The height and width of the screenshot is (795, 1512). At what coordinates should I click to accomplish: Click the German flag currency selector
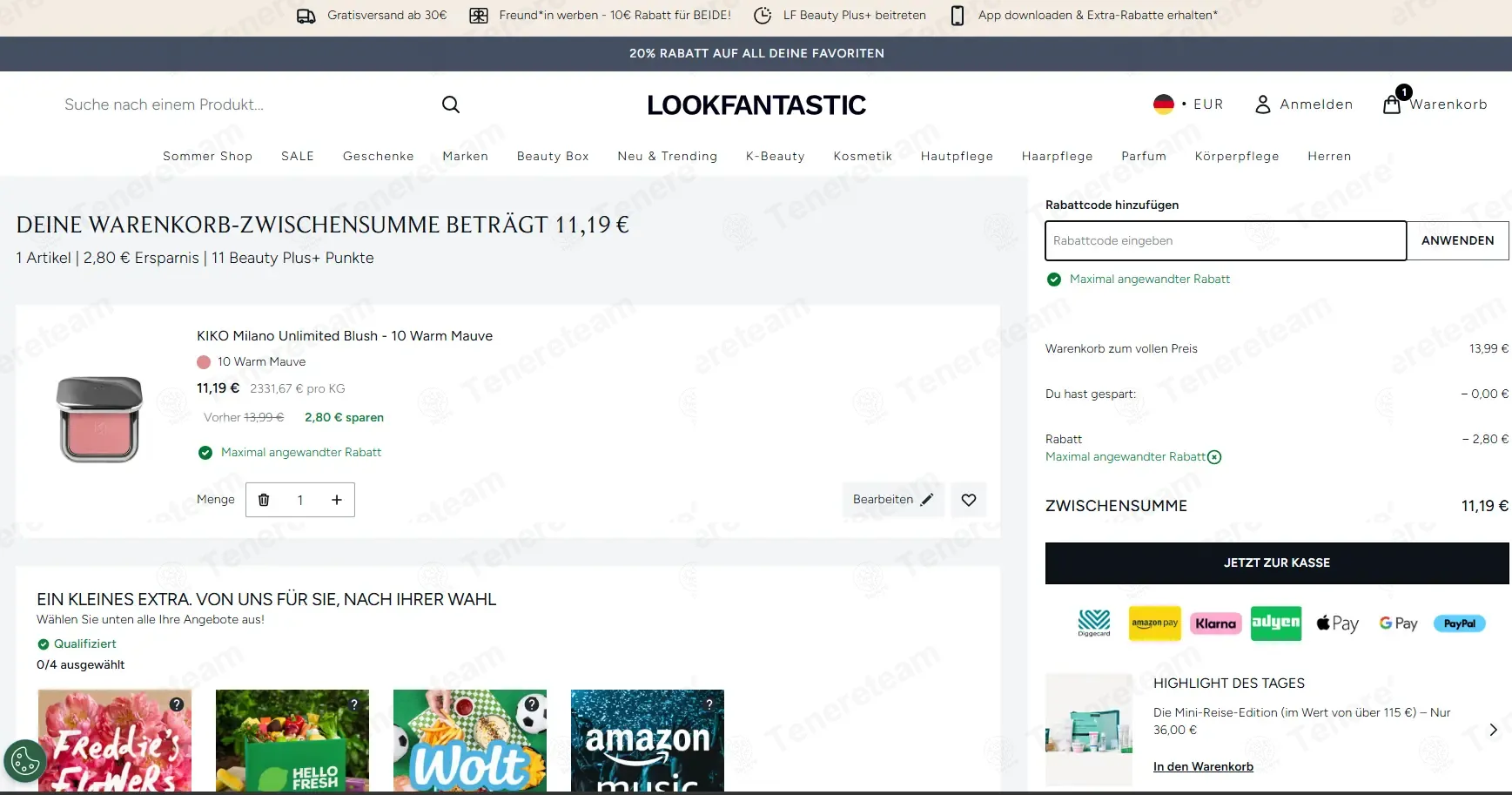tap(1163, 104)
